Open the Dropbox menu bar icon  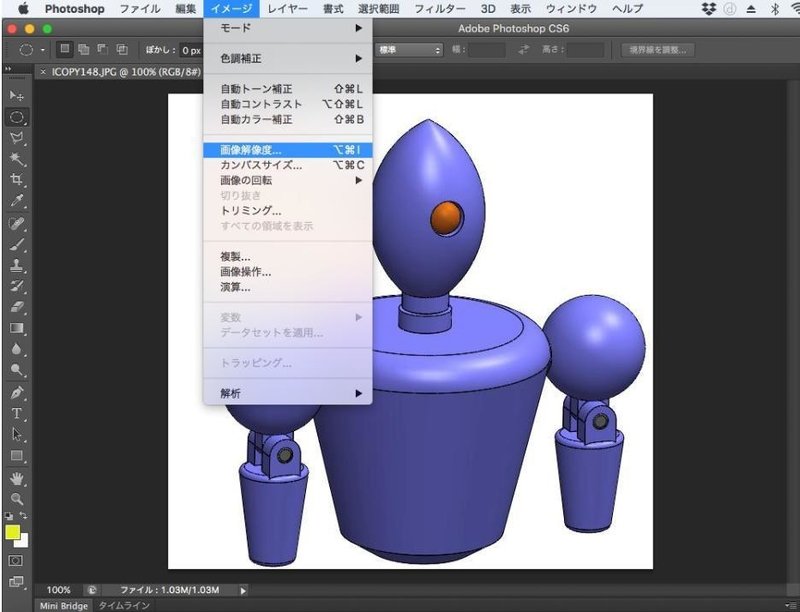[x=709, y=9]
